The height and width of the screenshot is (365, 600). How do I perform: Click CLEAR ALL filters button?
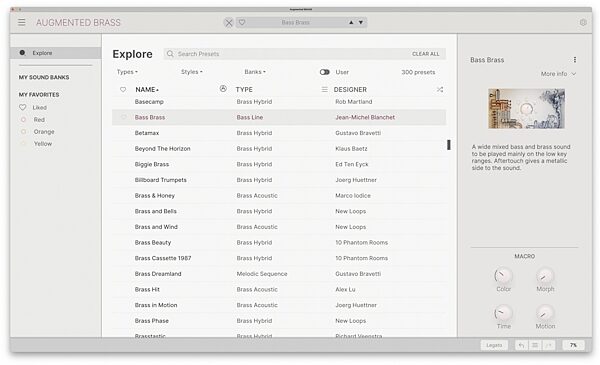pos(426,54)
